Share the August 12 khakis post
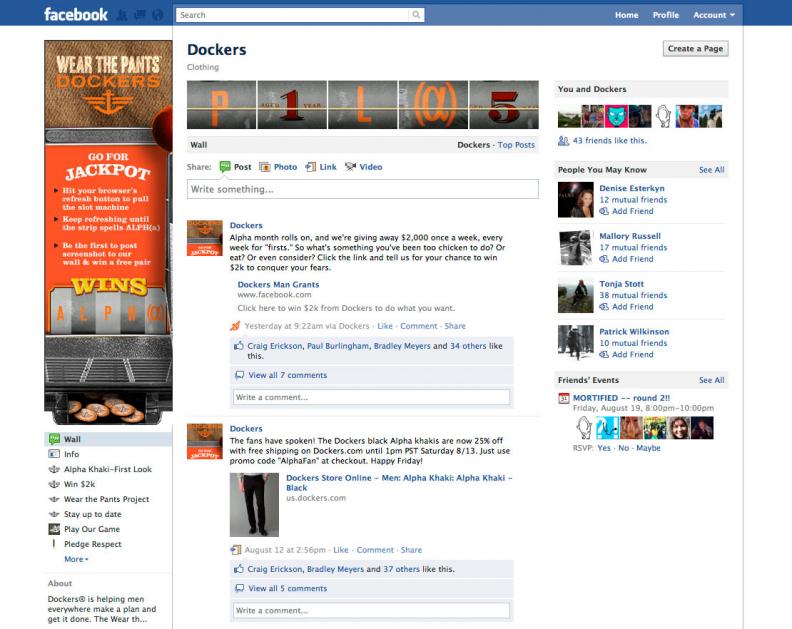This screenshot has width=792, height=629. click(411, 550)
